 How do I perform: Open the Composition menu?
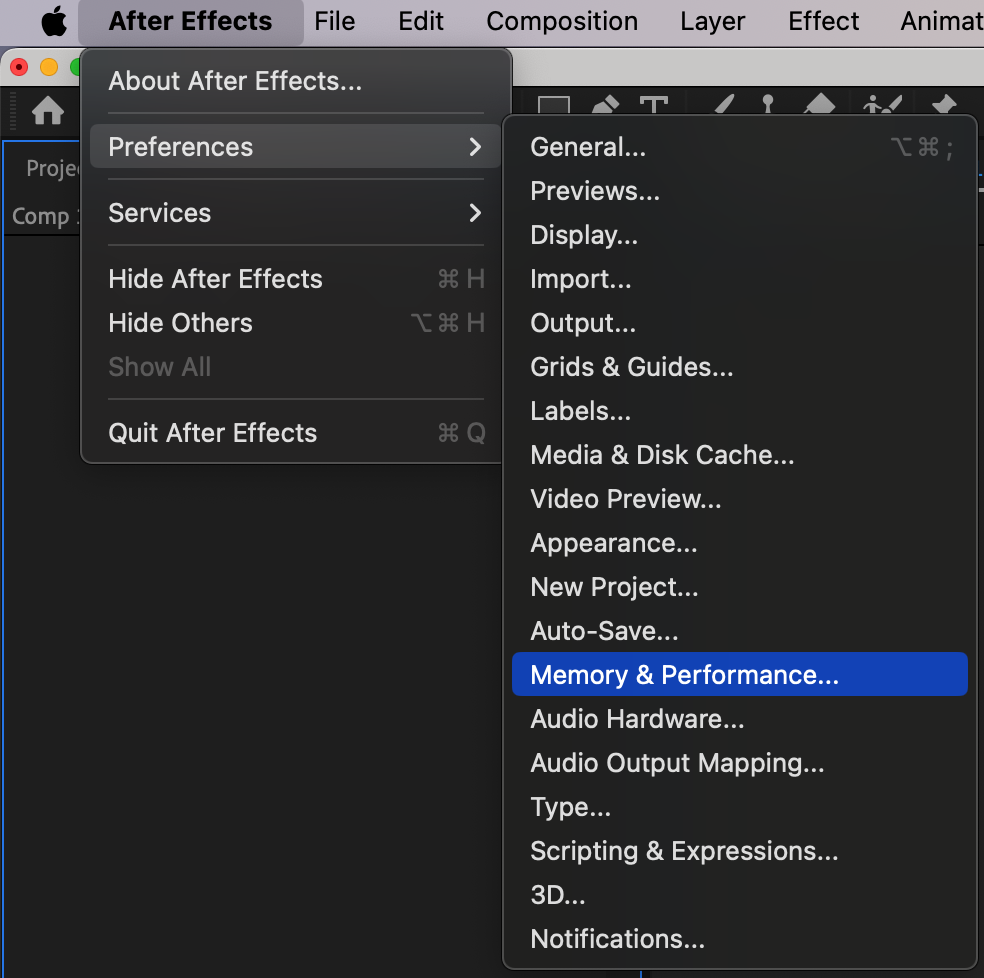pos(562,21)
